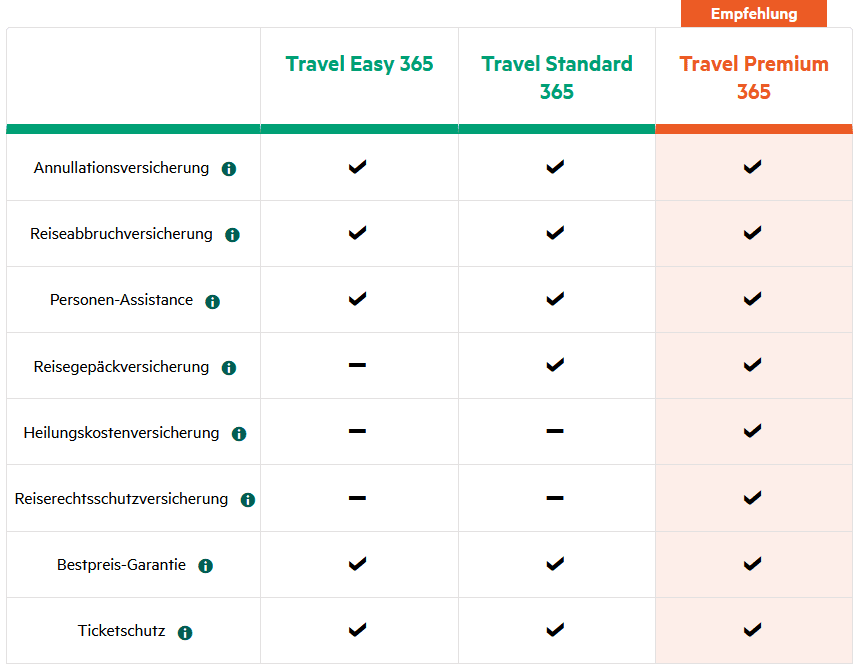Click the Annullationsversicherung row label
The width and height of the screenshot is (855, 664).
click(x=121, y=168)
